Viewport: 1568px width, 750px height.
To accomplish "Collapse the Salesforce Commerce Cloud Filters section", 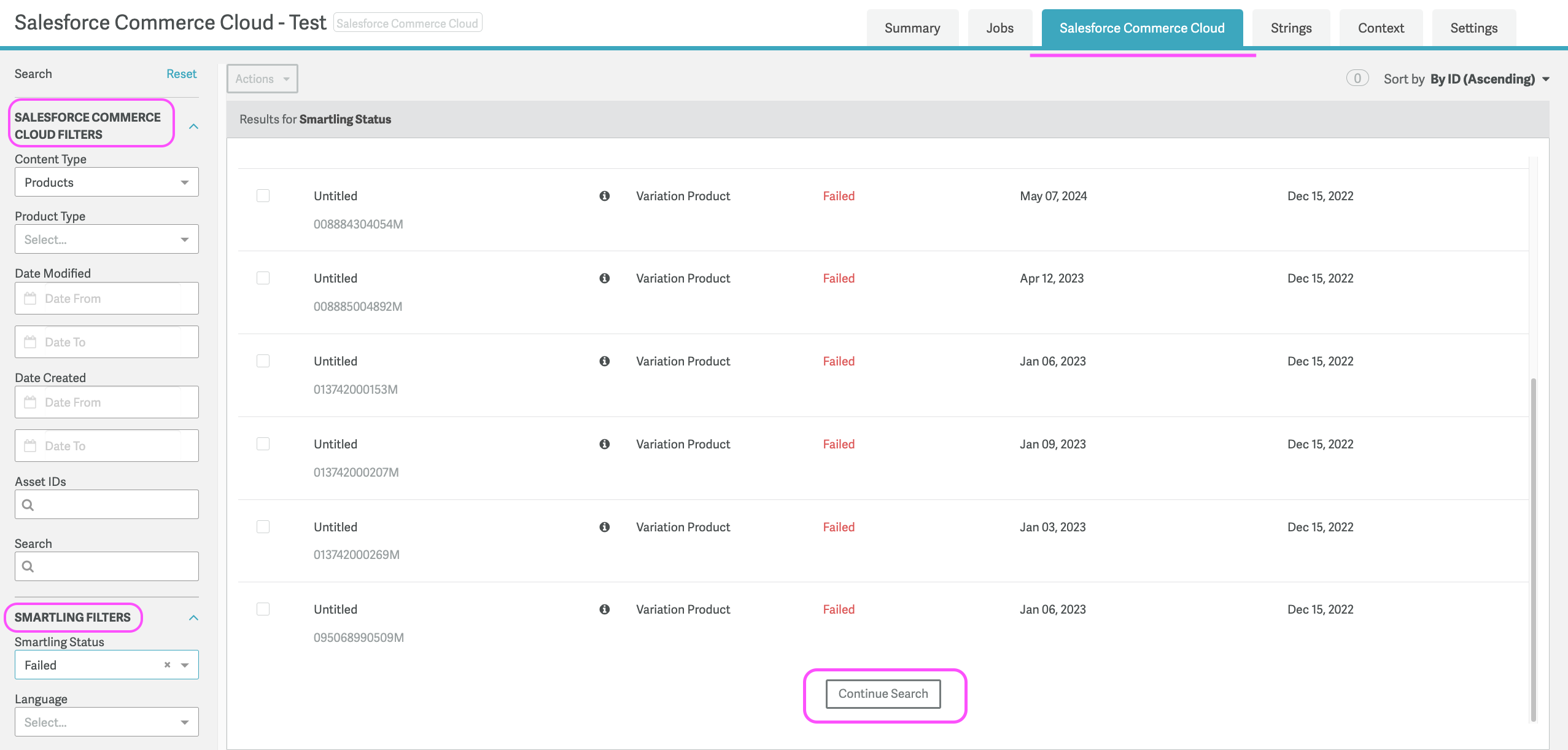I will coord(194,126).
